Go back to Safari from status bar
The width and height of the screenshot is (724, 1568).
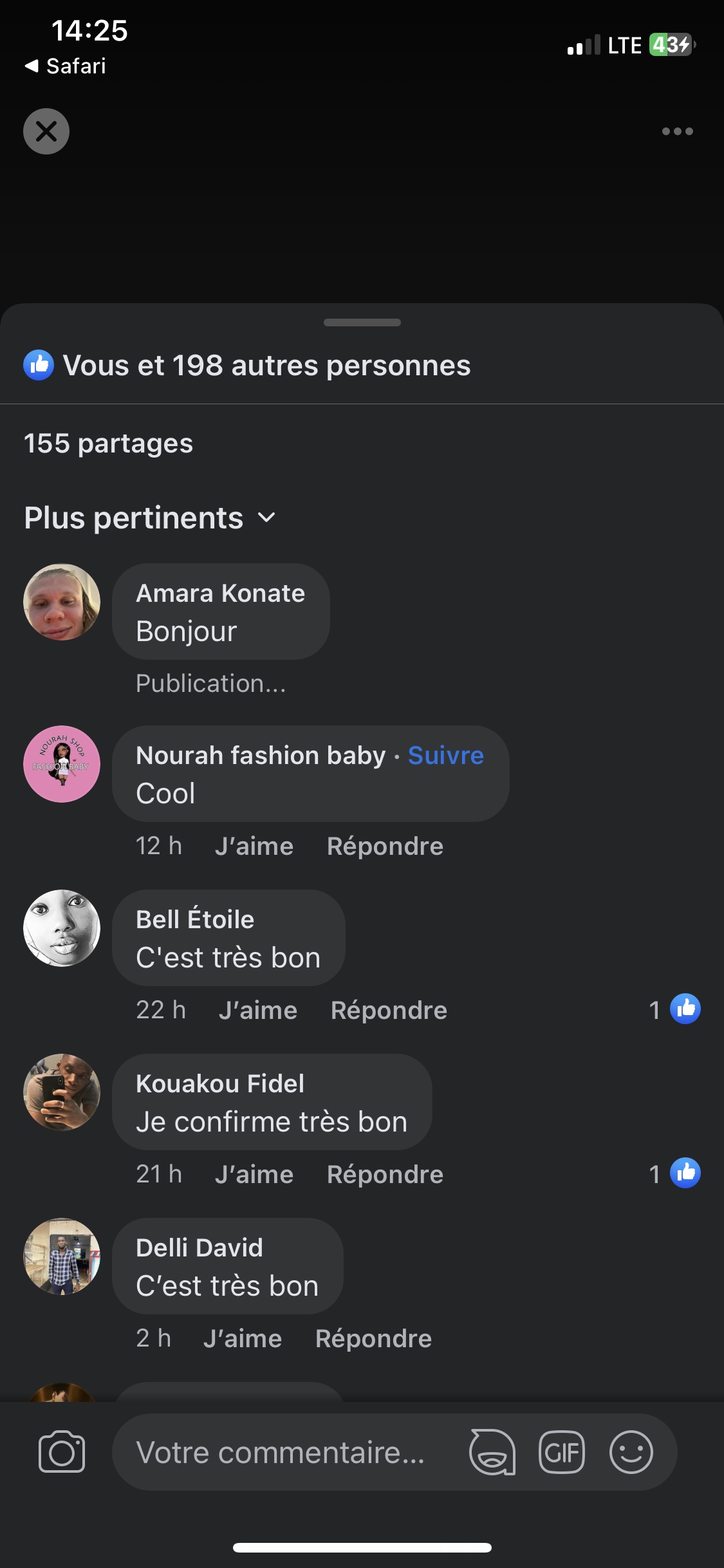point(66,66)
